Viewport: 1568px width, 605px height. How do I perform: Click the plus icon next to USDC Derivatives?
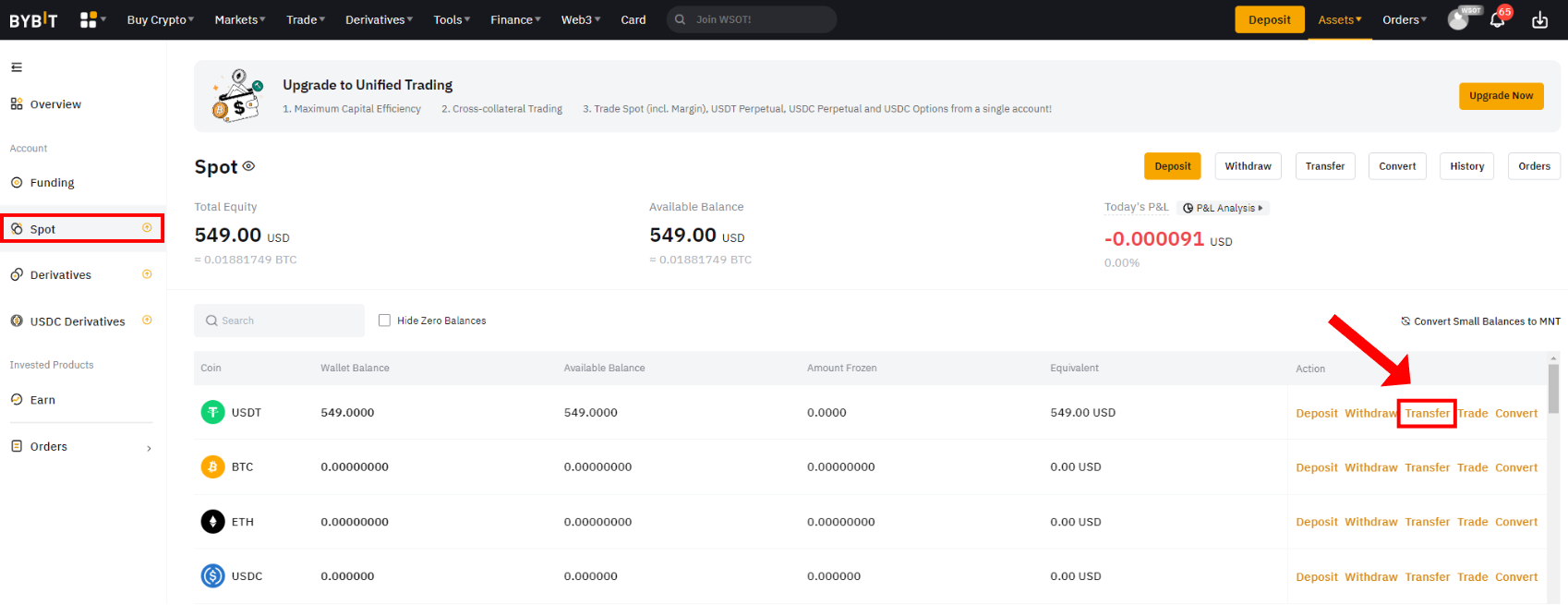tap(147, 321)
